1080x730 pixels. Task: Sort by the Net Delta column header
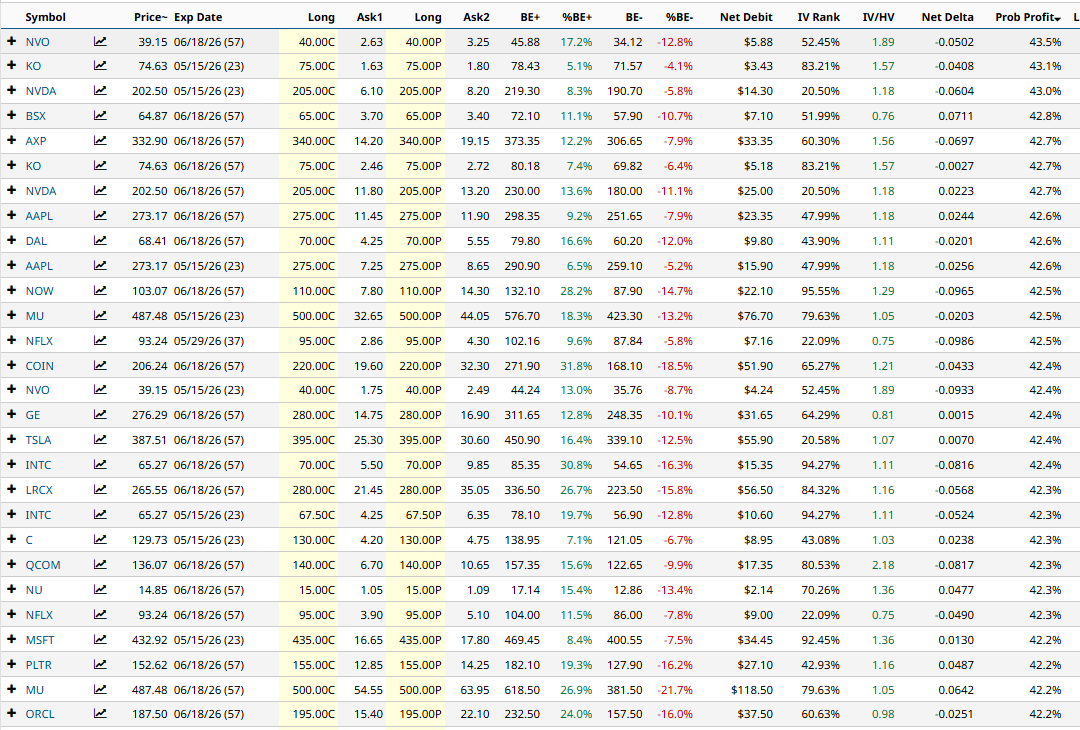coord(947,17)
